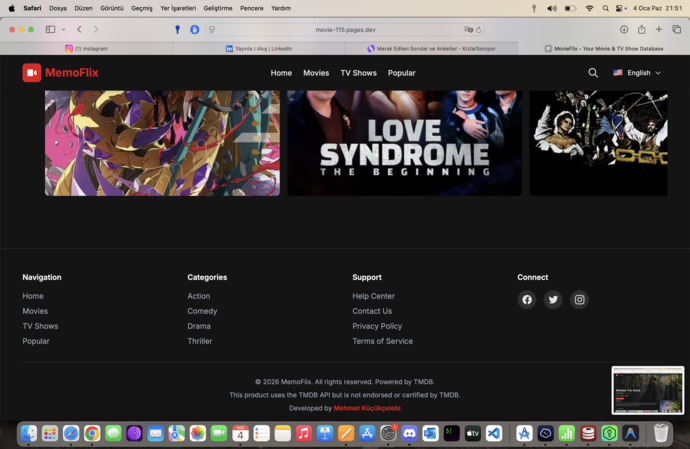Open MemoFlix Instagram profile icon
The image size is (690, 449).
tap(580, 300)
